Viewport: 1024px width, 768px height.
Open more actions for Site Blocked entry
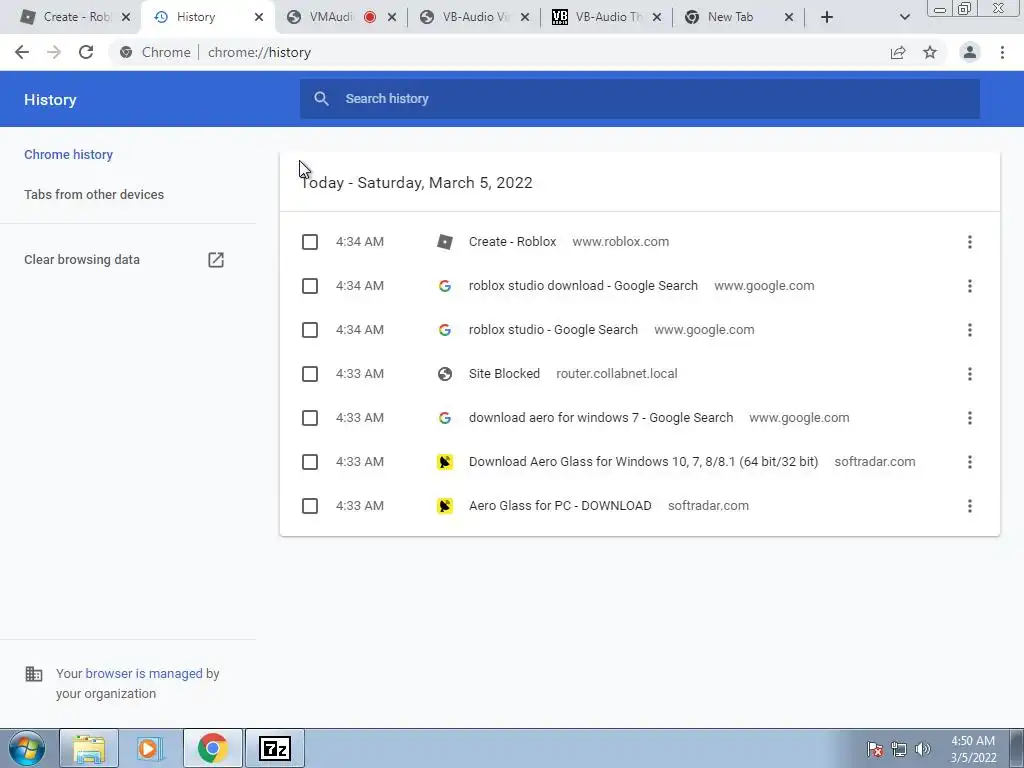tap(970, 374)
